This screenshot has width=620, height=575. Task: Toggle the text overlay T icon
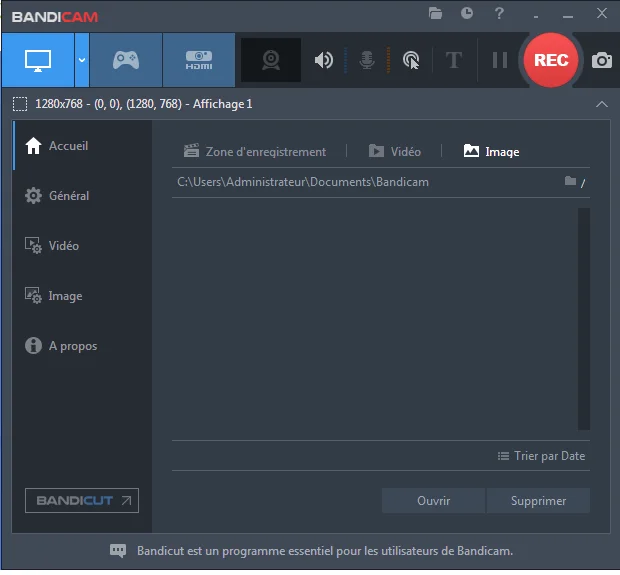pyautogui.click(x=454, y=60)
